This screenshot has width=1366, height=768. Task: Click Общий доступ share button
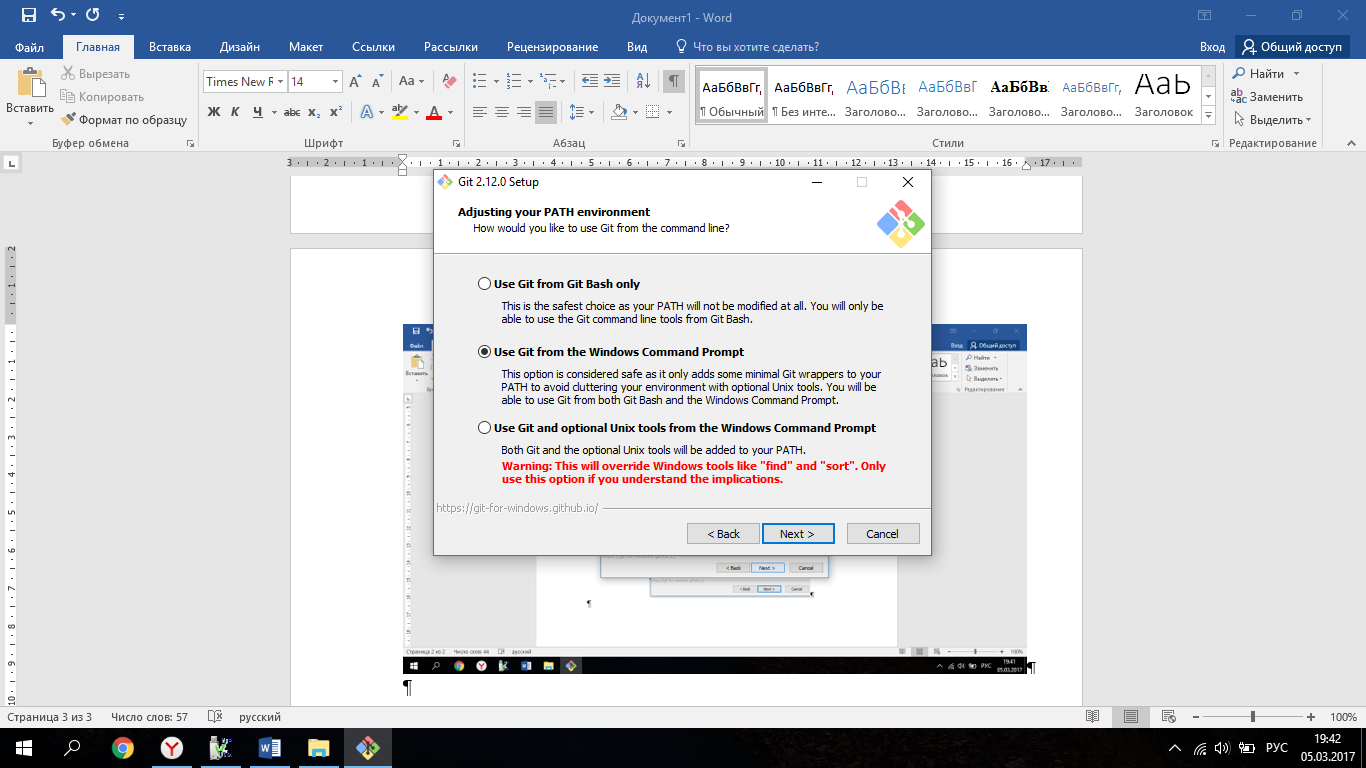pyautogui.click(x=1292, y=47)
